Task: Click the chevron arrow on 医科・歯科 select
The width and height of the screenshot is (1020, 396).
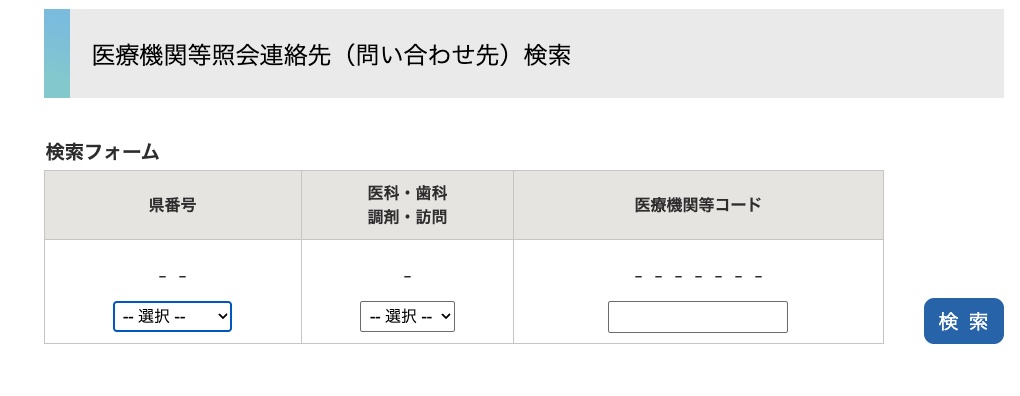Action: tap(446, 317)
